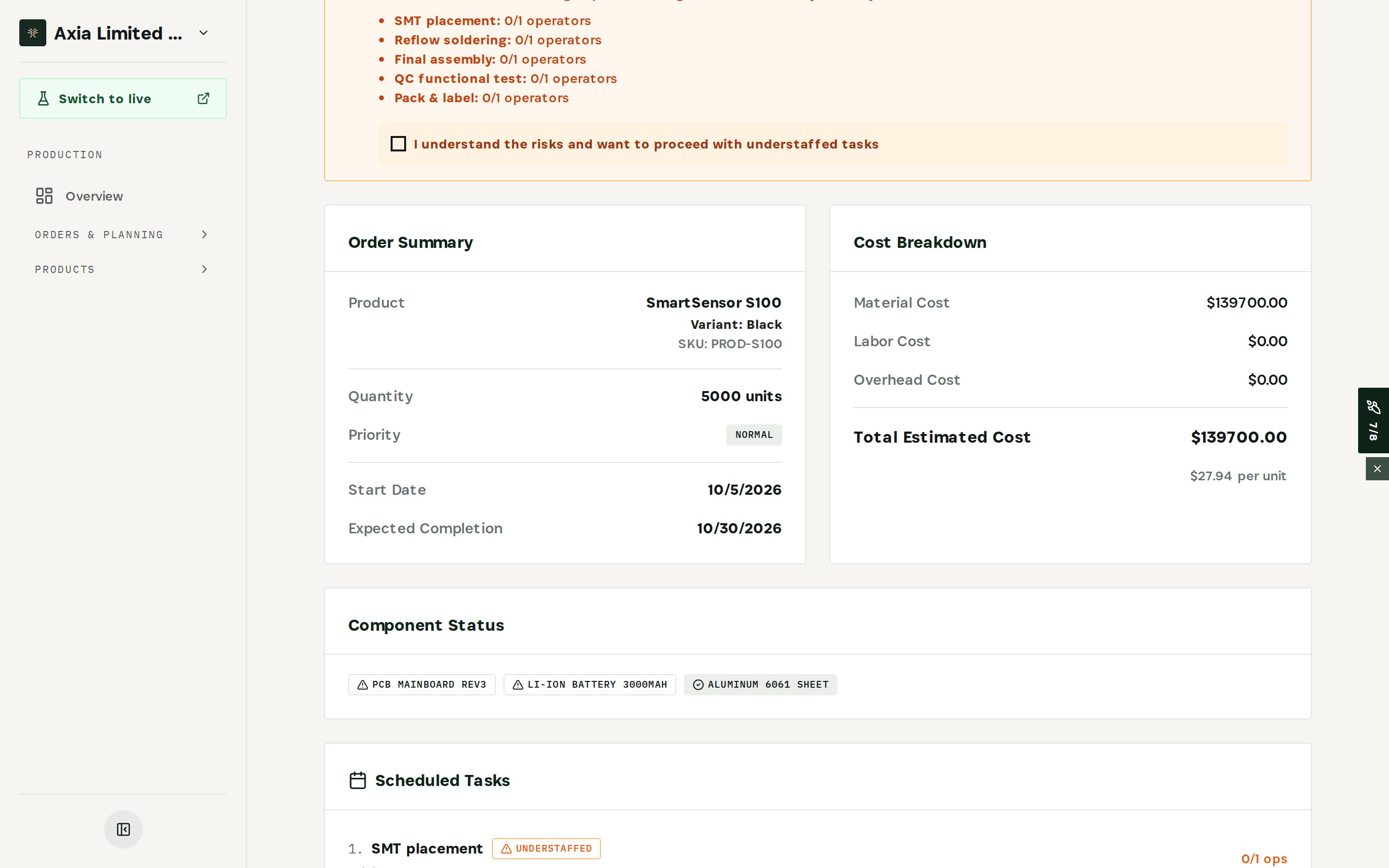The image size is (1389, 868).
Task: Click the Axia Limited logo icon
Action: click(33, 33)
